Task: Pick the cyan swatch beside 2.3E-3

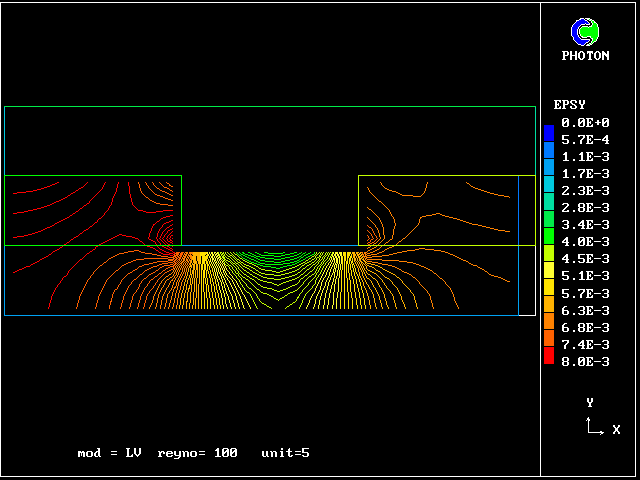Action: [x=548, y=189]
